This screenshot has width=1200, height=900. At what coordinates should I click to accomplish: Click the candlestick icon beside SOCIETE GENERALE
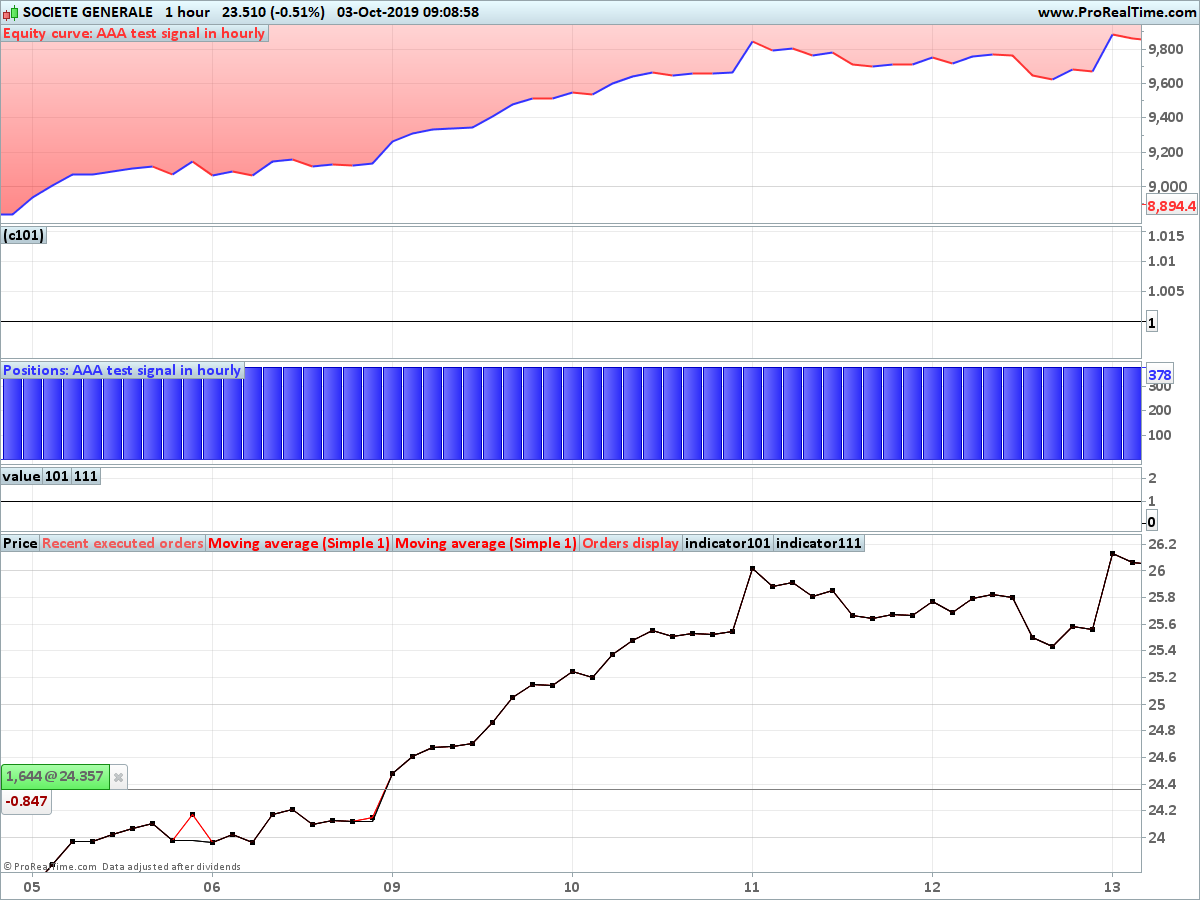[x=11, y=13]
